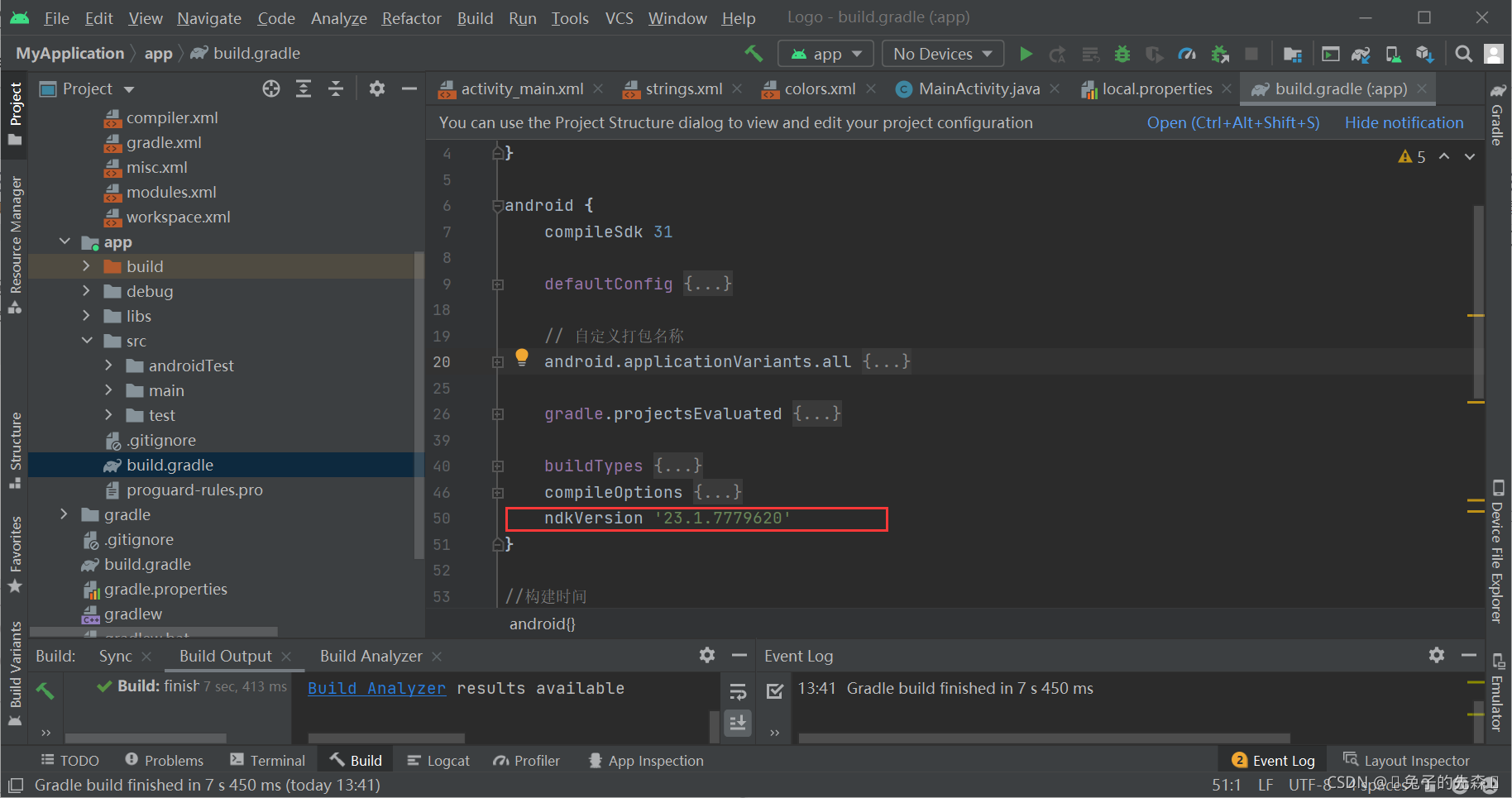1512x798 pixels.
Task: Click the Debug app bug icon
Action: (x=1122, y=54)
